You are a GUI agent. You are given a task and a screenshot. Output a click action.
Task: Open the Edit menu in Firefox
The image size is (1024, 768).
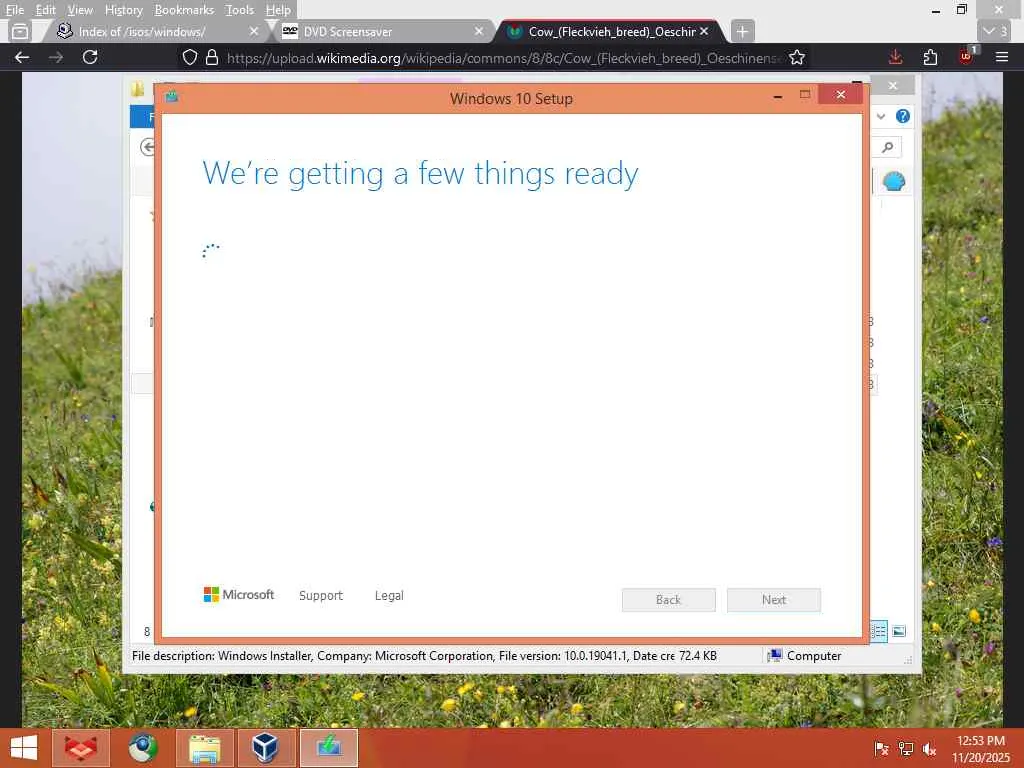tap(45, 10)
